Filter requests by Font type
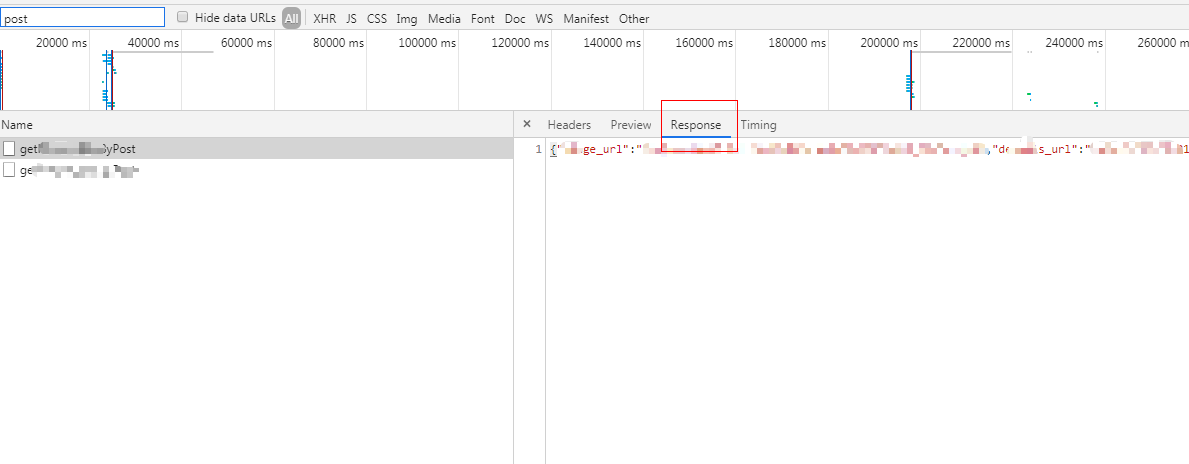Screen dimensions: 1189x464 [482, 18]
